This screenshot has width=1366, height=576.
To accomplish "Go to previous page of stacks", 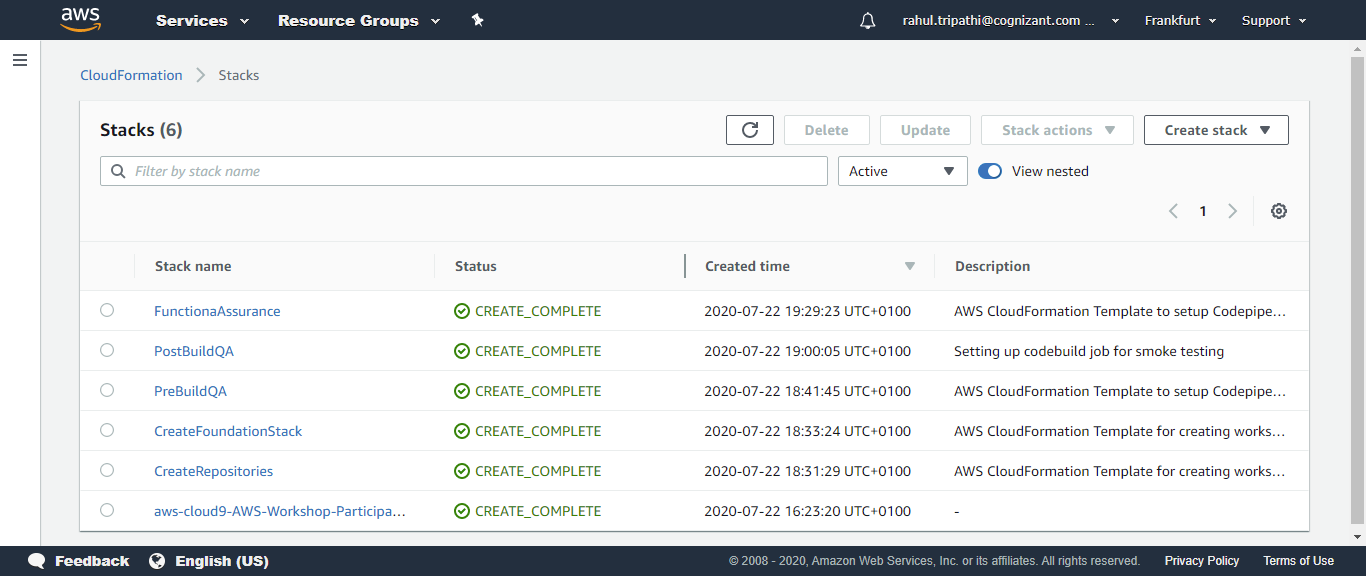I will tap(1174, 211).
